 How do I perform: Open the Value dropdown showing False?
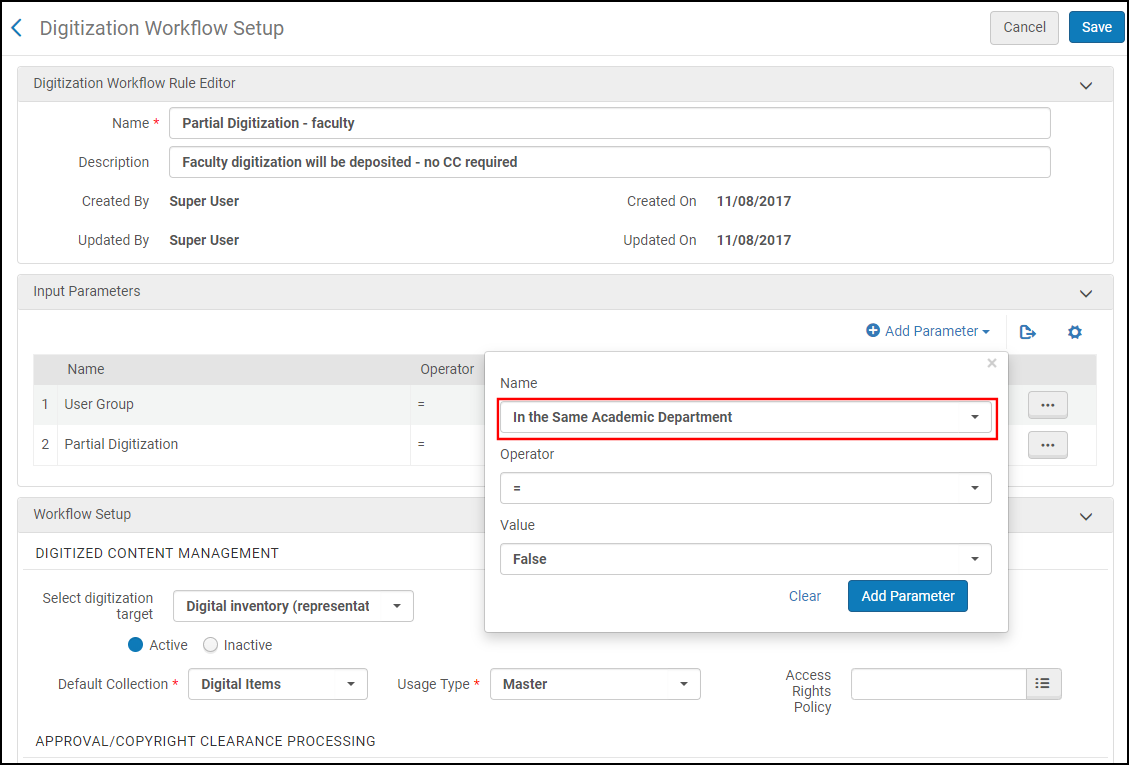[x=745, y=559]
